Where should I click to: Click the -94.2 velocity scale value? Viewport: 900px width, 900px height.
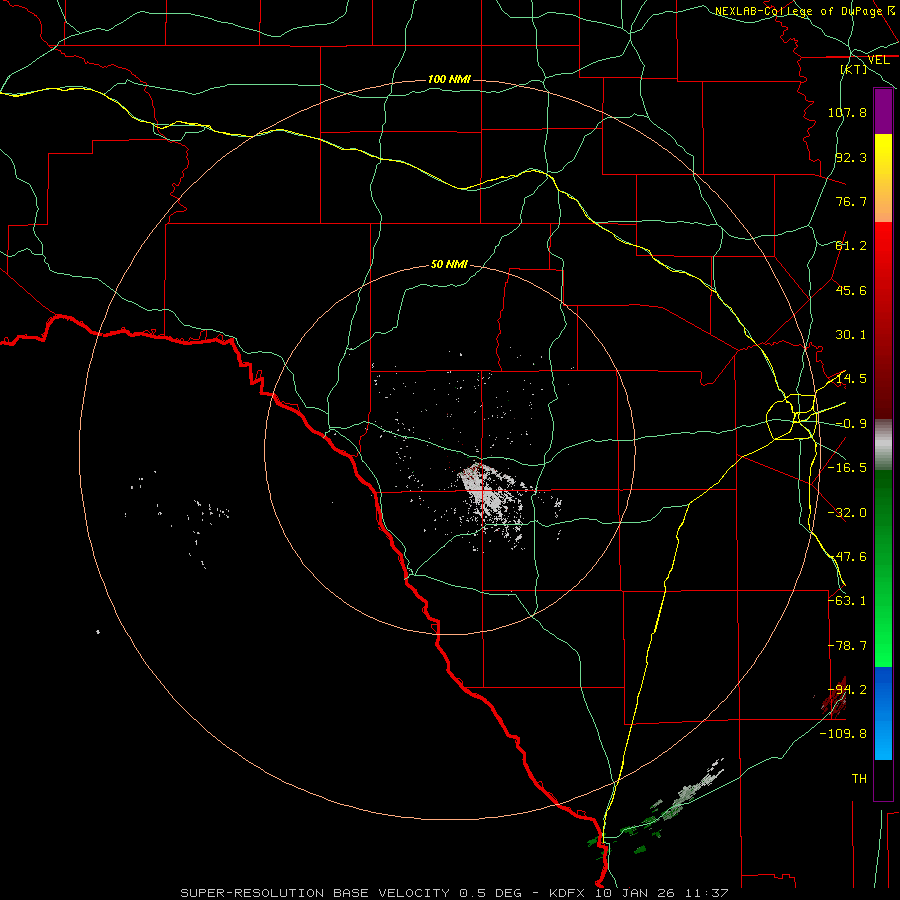coord(847,690)
